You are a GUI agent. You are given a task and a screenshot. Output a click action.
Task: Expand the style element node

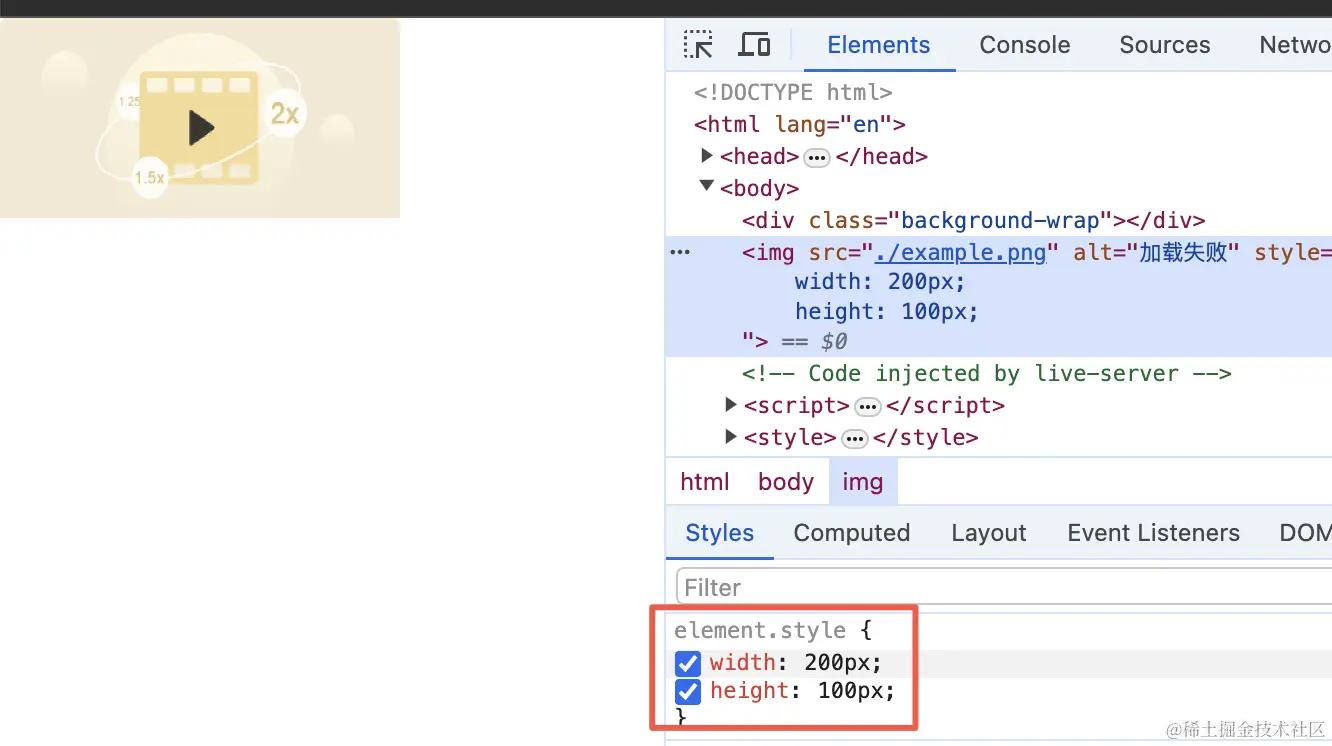coord(731,437)
